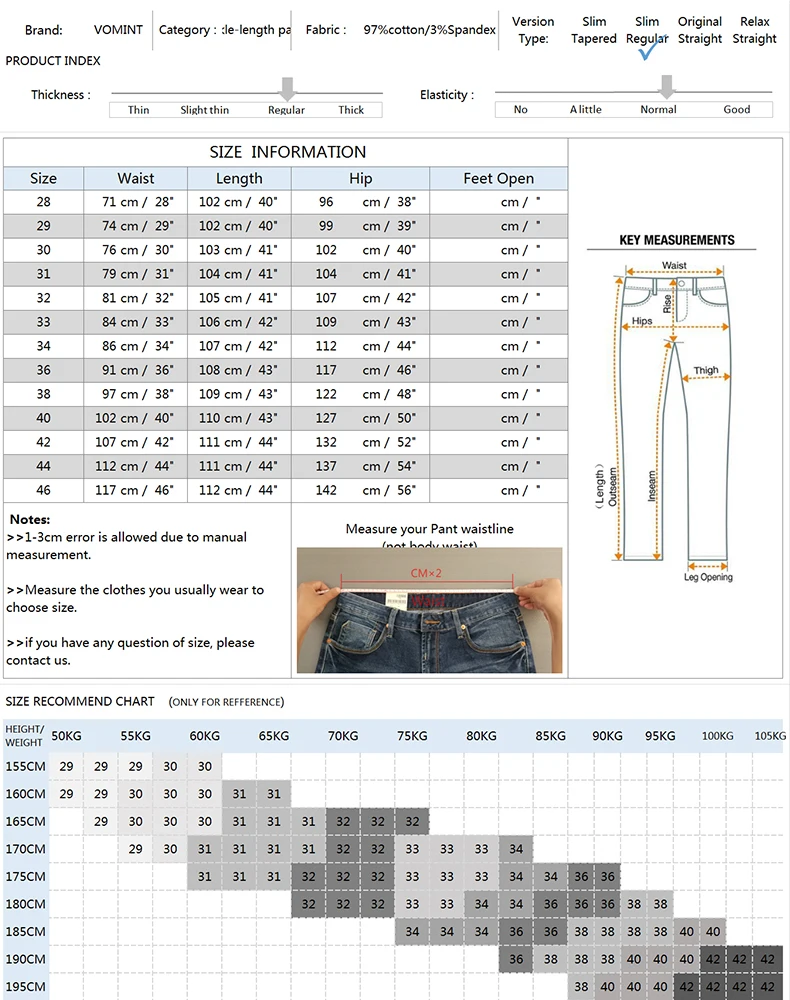
Task: Click the waist measuring photo of jeans
Action: [429, 610]
